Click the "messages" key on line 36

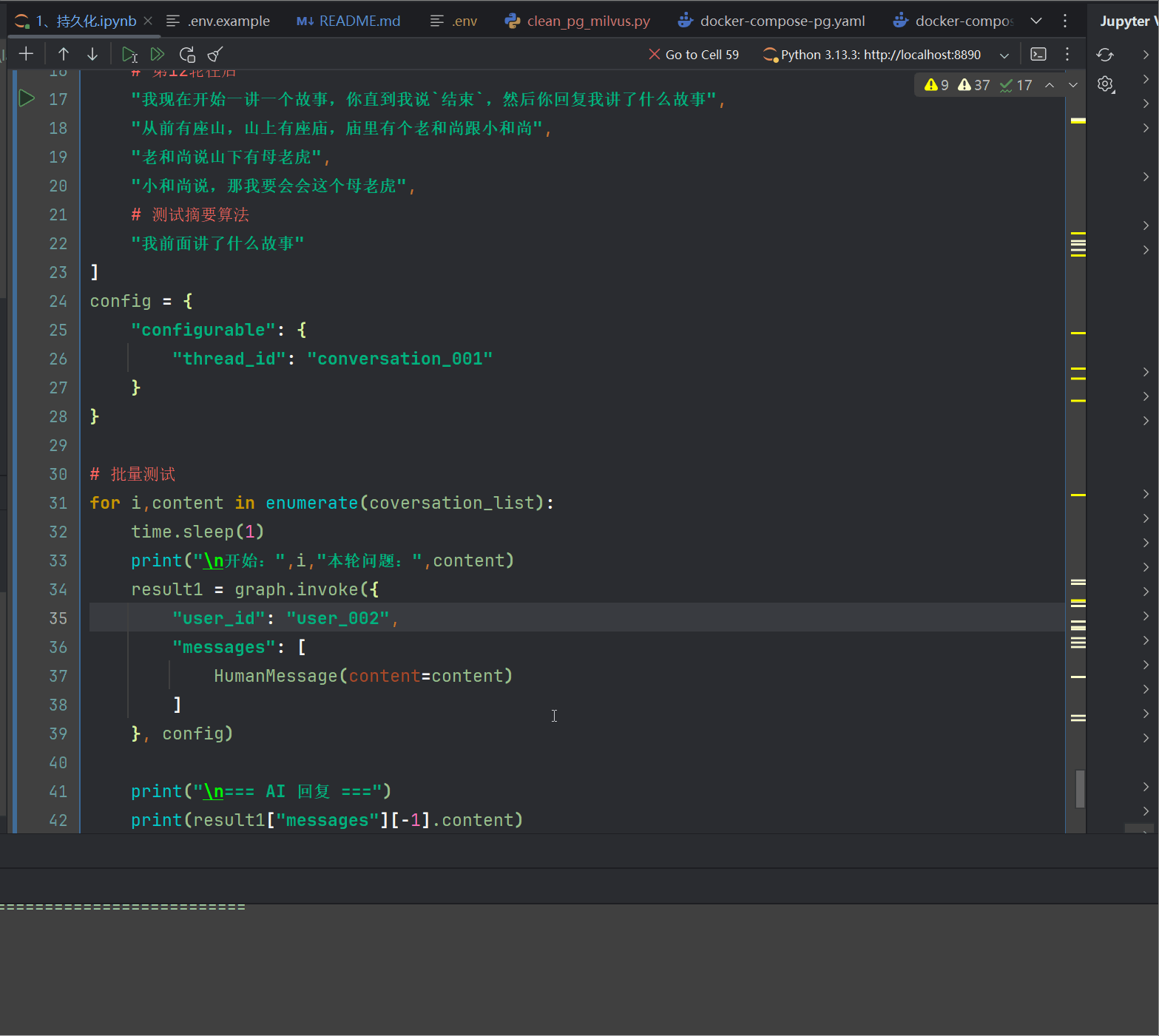pyautogui.click(x=224, y=647)
